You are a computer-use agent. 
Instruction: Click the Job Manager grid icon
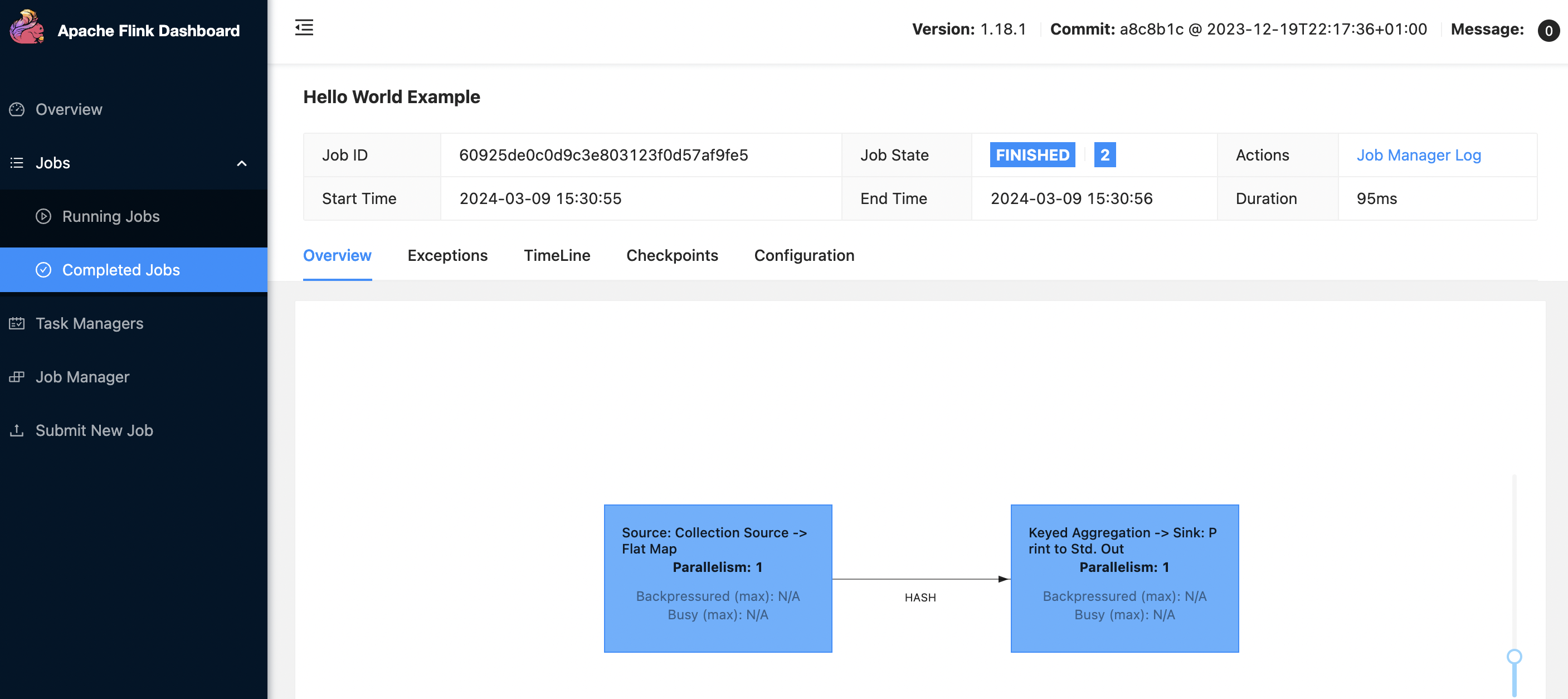17,377
